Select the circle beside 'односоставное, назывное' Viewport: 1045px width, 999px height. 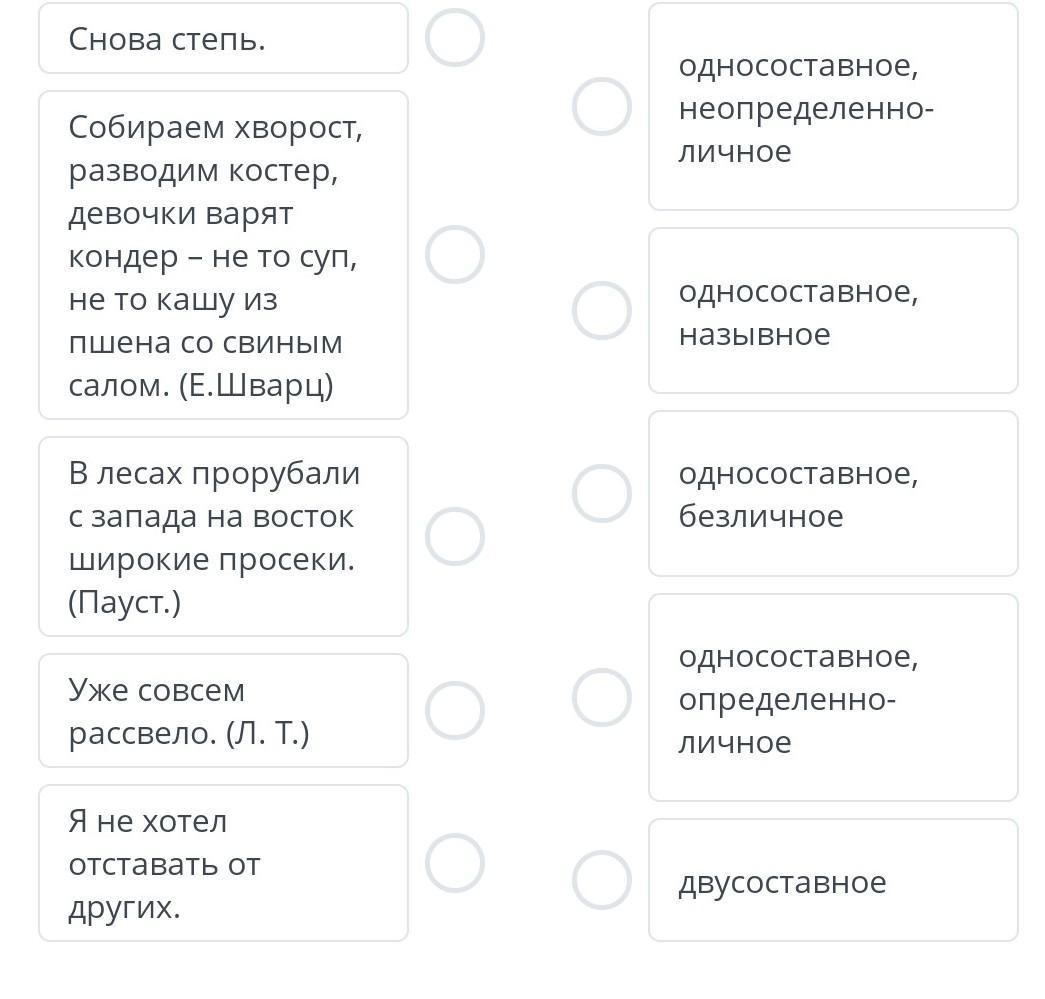601,310
